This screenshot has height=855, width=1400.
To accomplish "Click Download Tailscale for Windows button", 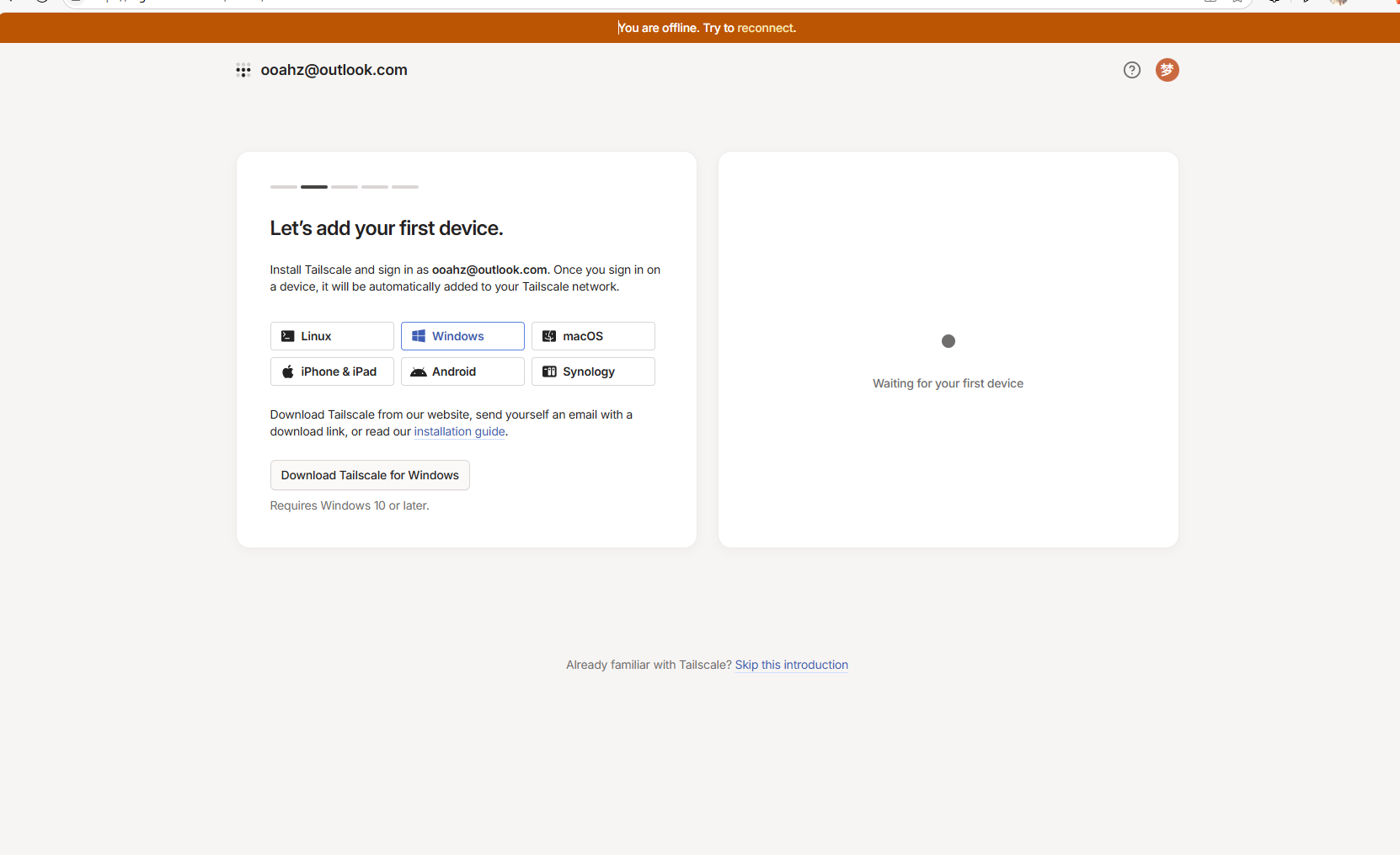I will [x=370, y=475].
